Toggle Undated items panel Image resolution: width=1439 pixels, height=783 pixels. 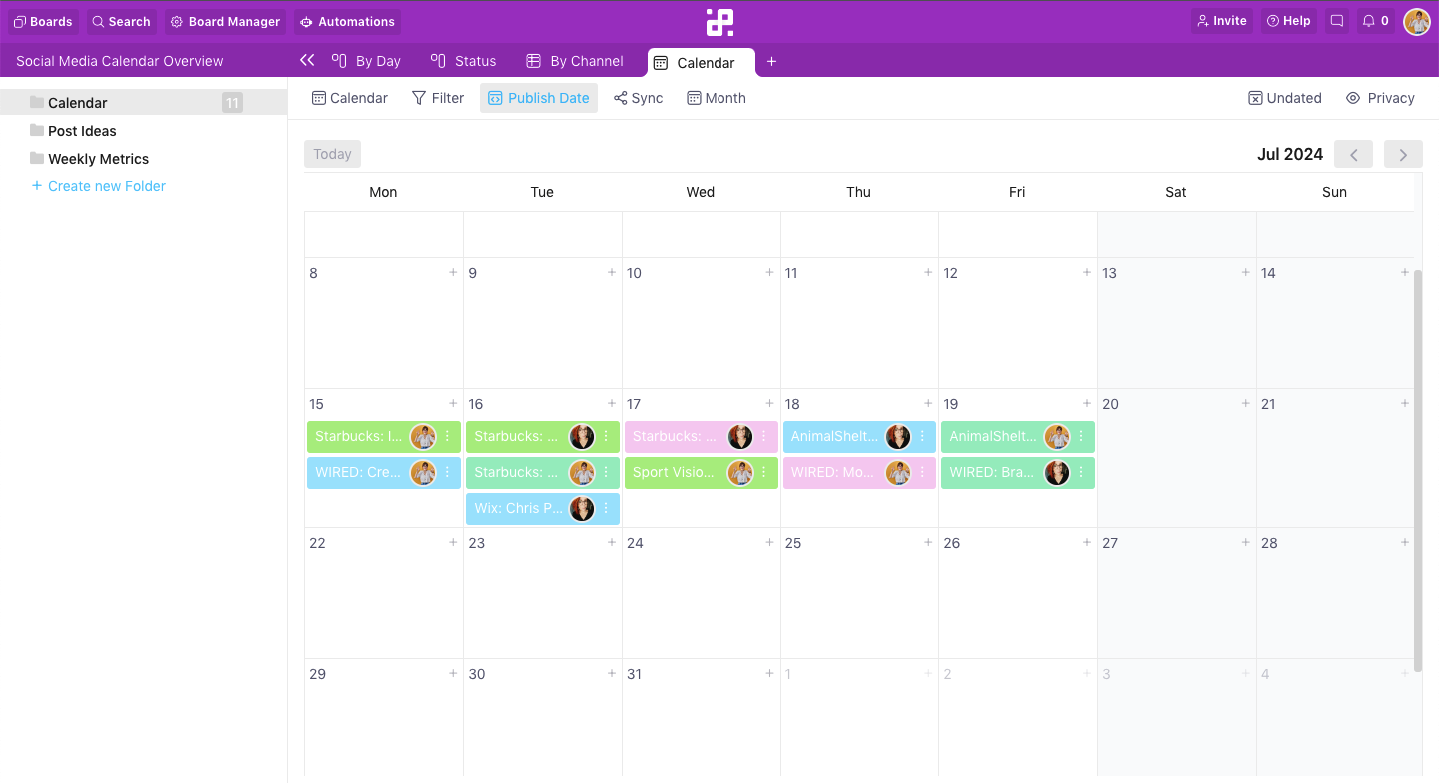[x=1285, y=98]
